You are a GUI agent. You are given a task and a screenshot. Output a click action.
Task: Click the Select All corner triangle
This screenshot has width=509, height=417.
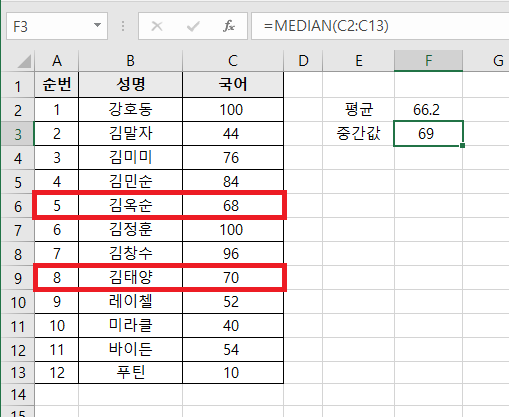click(x=24, y=61)
